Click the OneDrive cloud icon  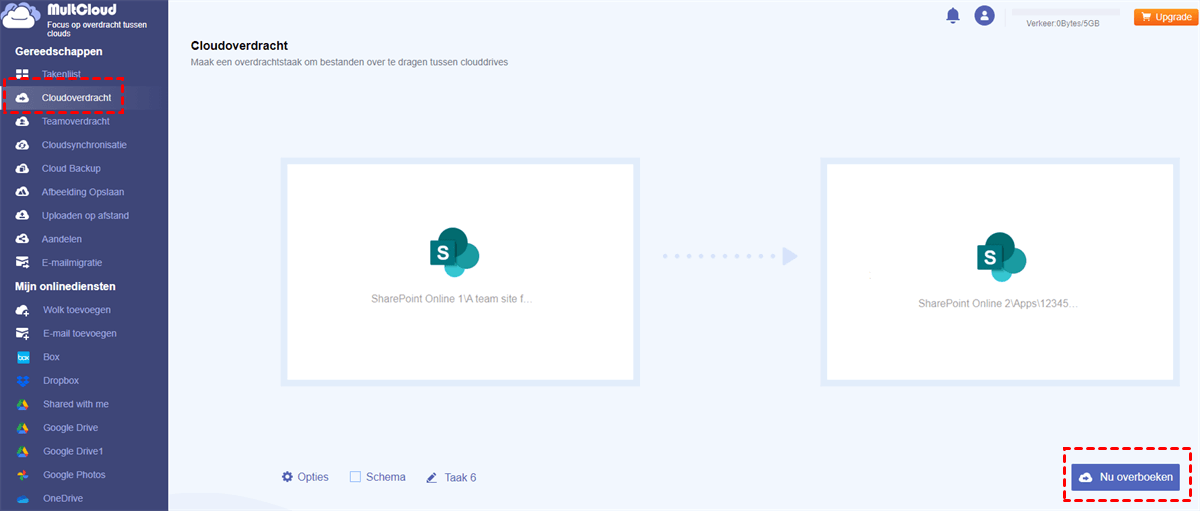tap(22, 498)
